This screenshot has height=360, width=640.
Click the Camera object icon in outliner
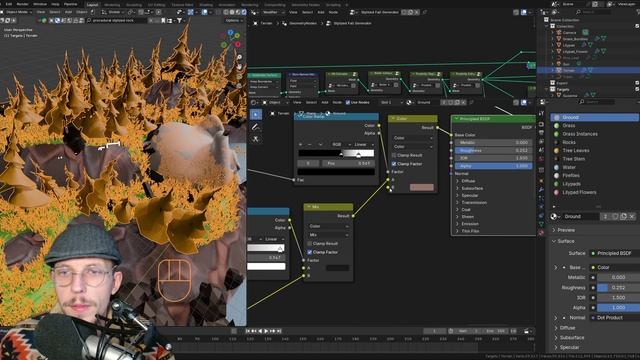pyautogui.click(x=559, y=32)
